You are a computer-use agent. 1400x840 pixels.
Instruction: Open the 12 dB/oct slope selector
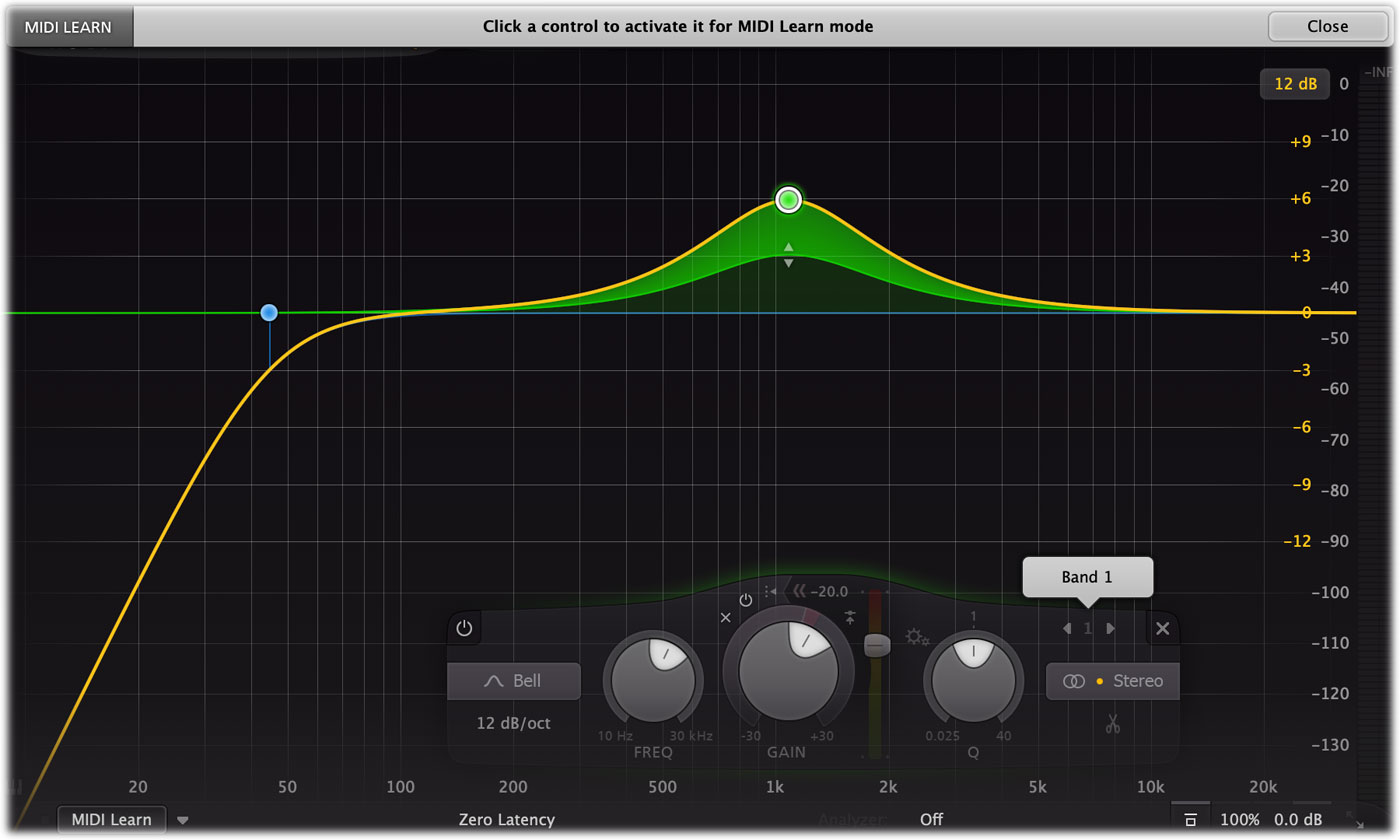513,723
